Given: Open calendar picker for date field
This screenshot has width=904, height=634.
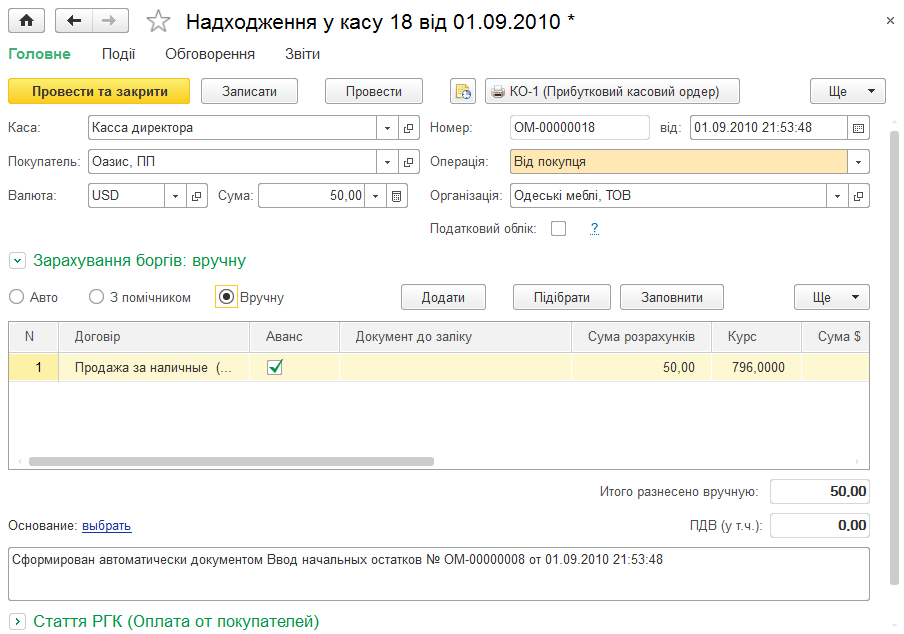Looking at the screenshot, I should click(858, 128).
